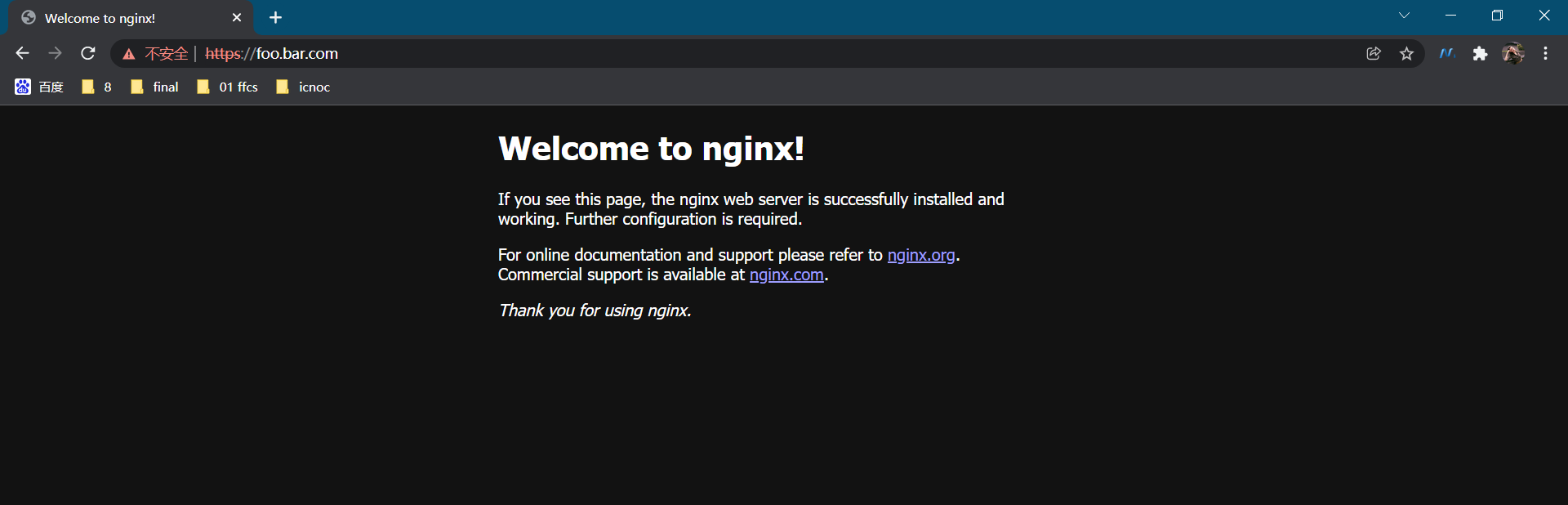Open the tab search dropdown arrow
Viewport: 1568px width, 505px height.
click(1404, 16)
